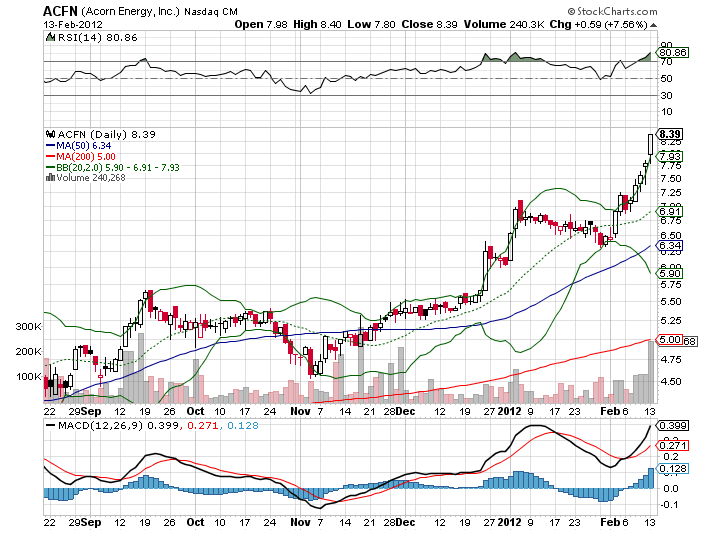Screen dimensions: 709x536
Task: Click the red 5.00 MA(200) price tag
Action: click(x=670, y=339)
